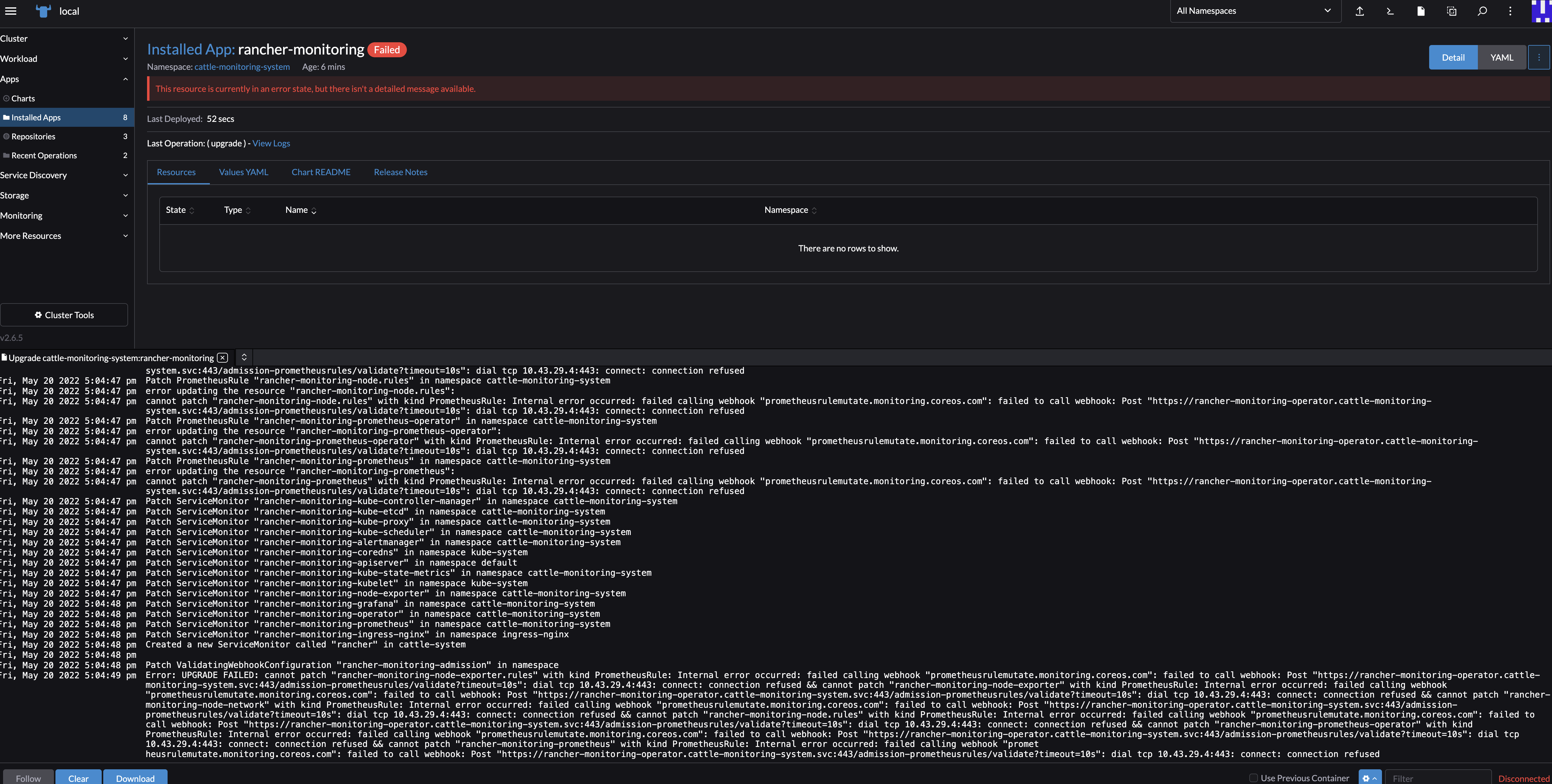Viewport: 1552px width, 784px height.
Task: Toggle the Use Previous Container checkbox
Action: [x=1253, y=778]
